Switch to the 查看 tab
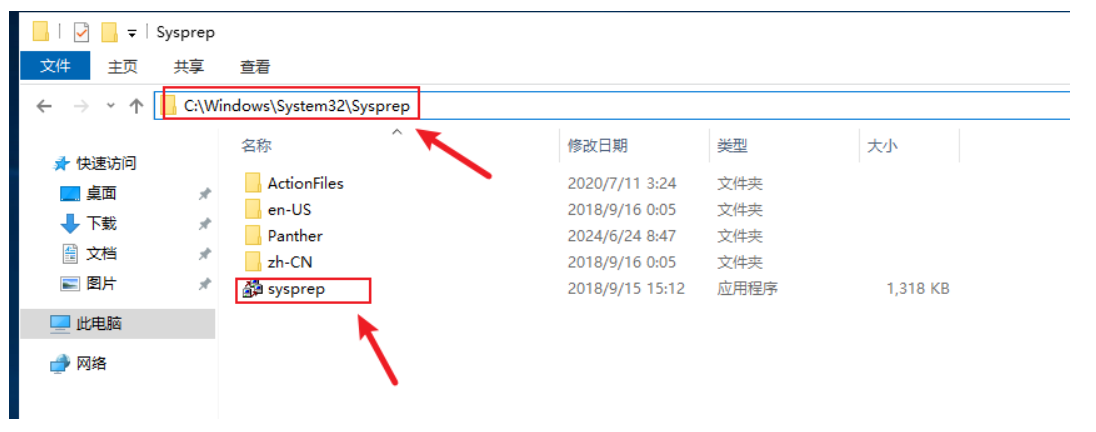Screen dimensions: 1096x432 (x=255, y=66)
